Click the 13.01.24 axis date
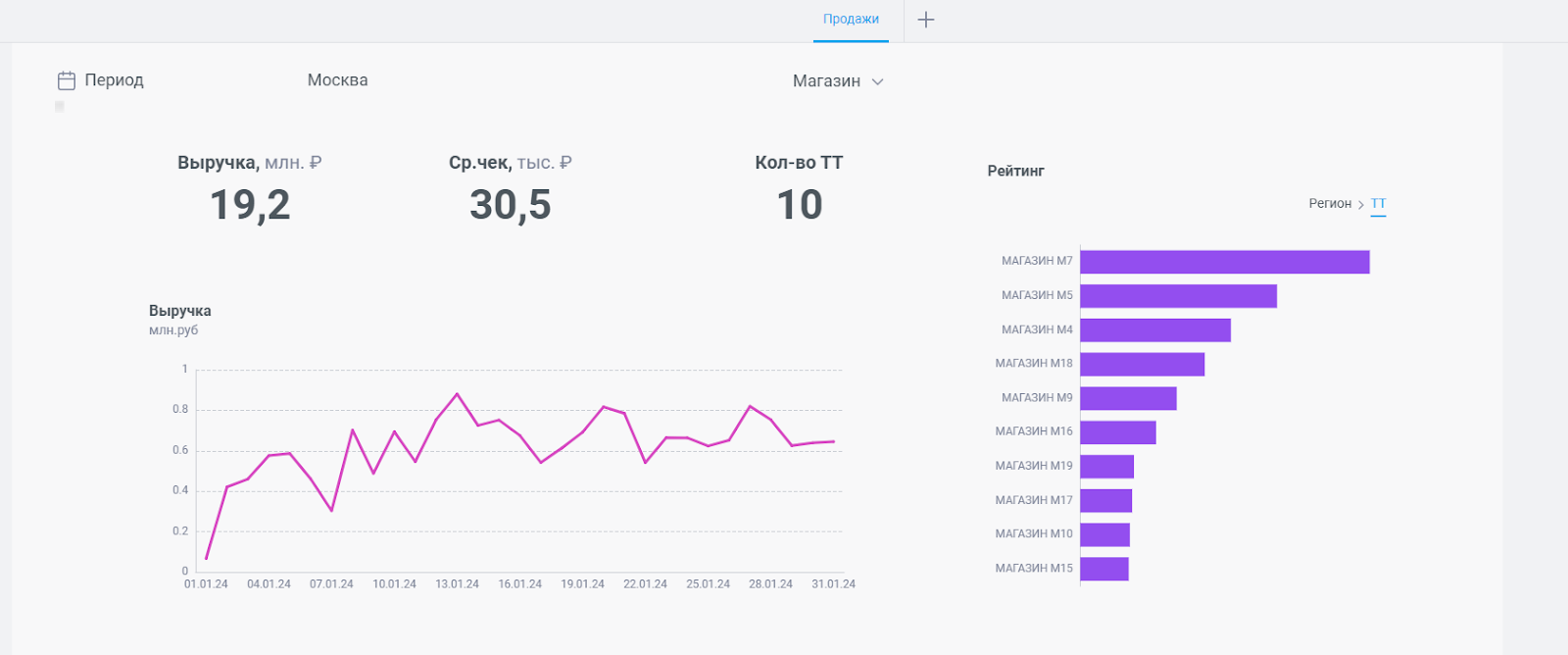Viewport: 1568px width, 655px height. click(457, 584)
